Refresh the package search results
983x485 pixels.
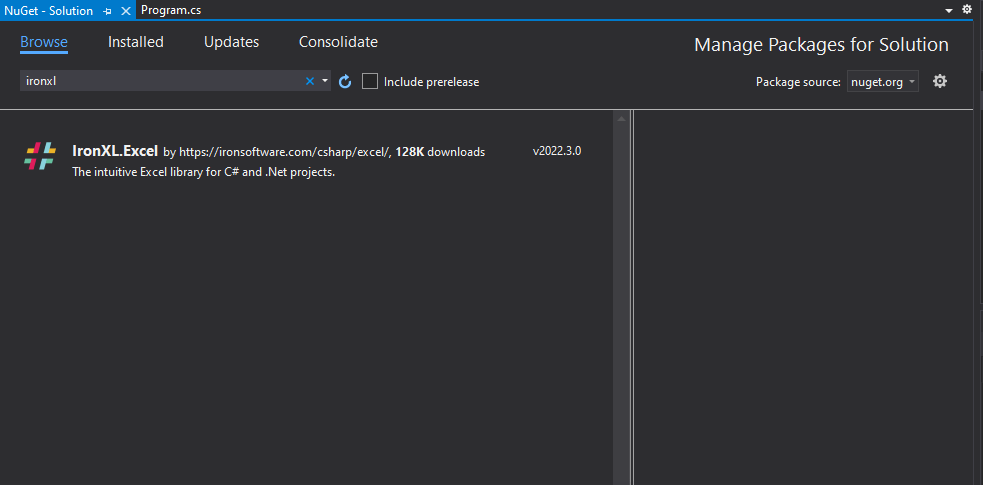[x=345, y=81]
